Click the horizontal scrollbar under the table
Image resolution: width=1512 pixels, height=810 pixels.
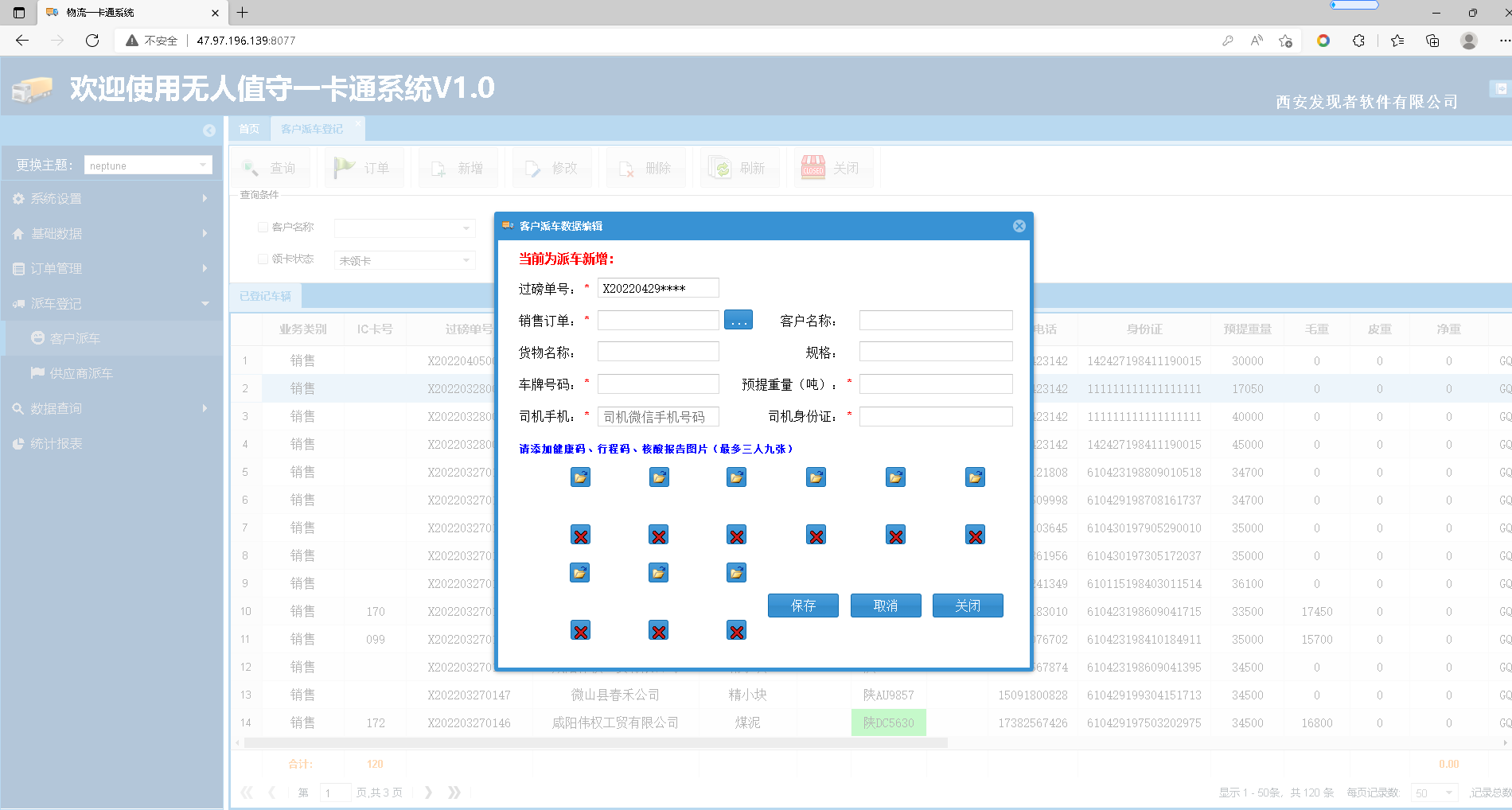click(x=595, y=743)
